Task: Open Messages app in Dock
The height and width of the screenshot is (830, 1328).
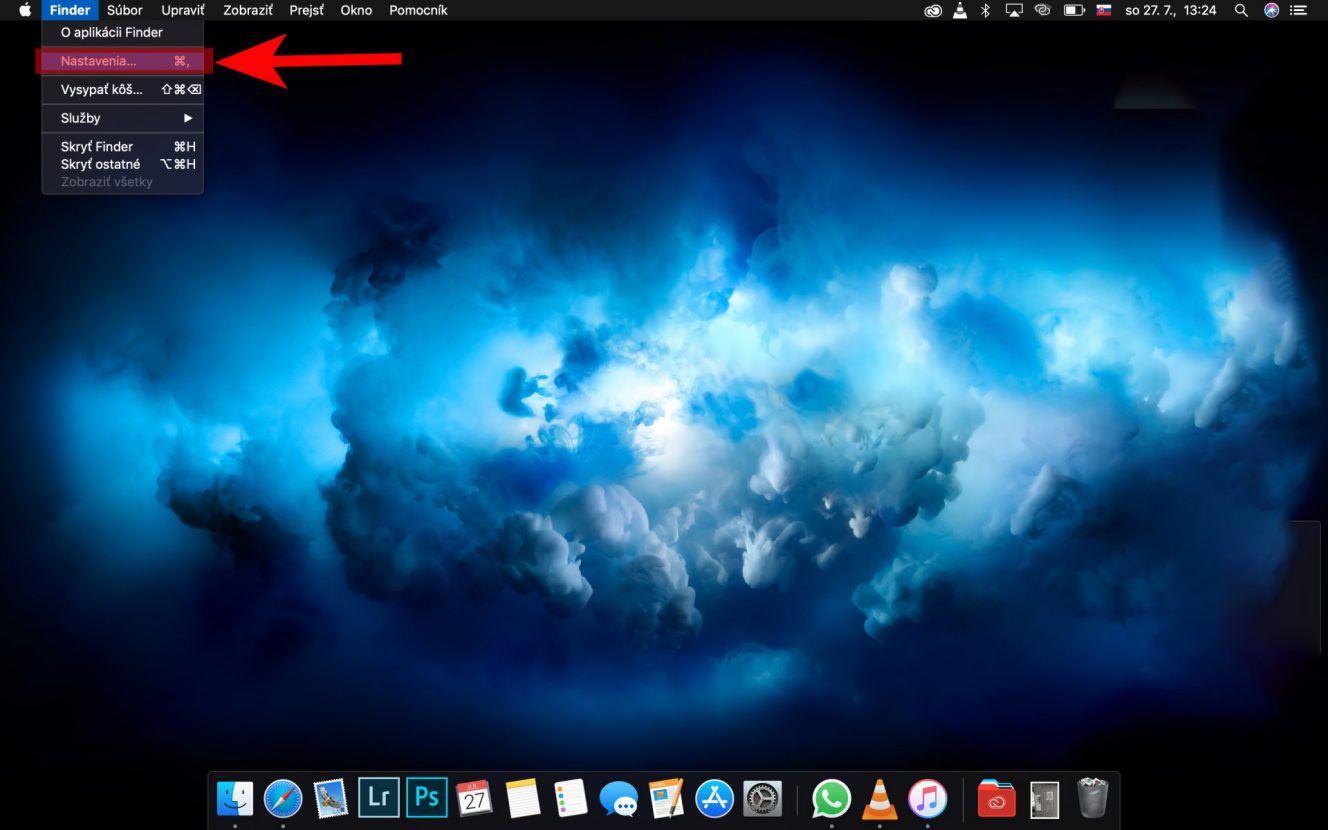Action: [x=619, y=798]
